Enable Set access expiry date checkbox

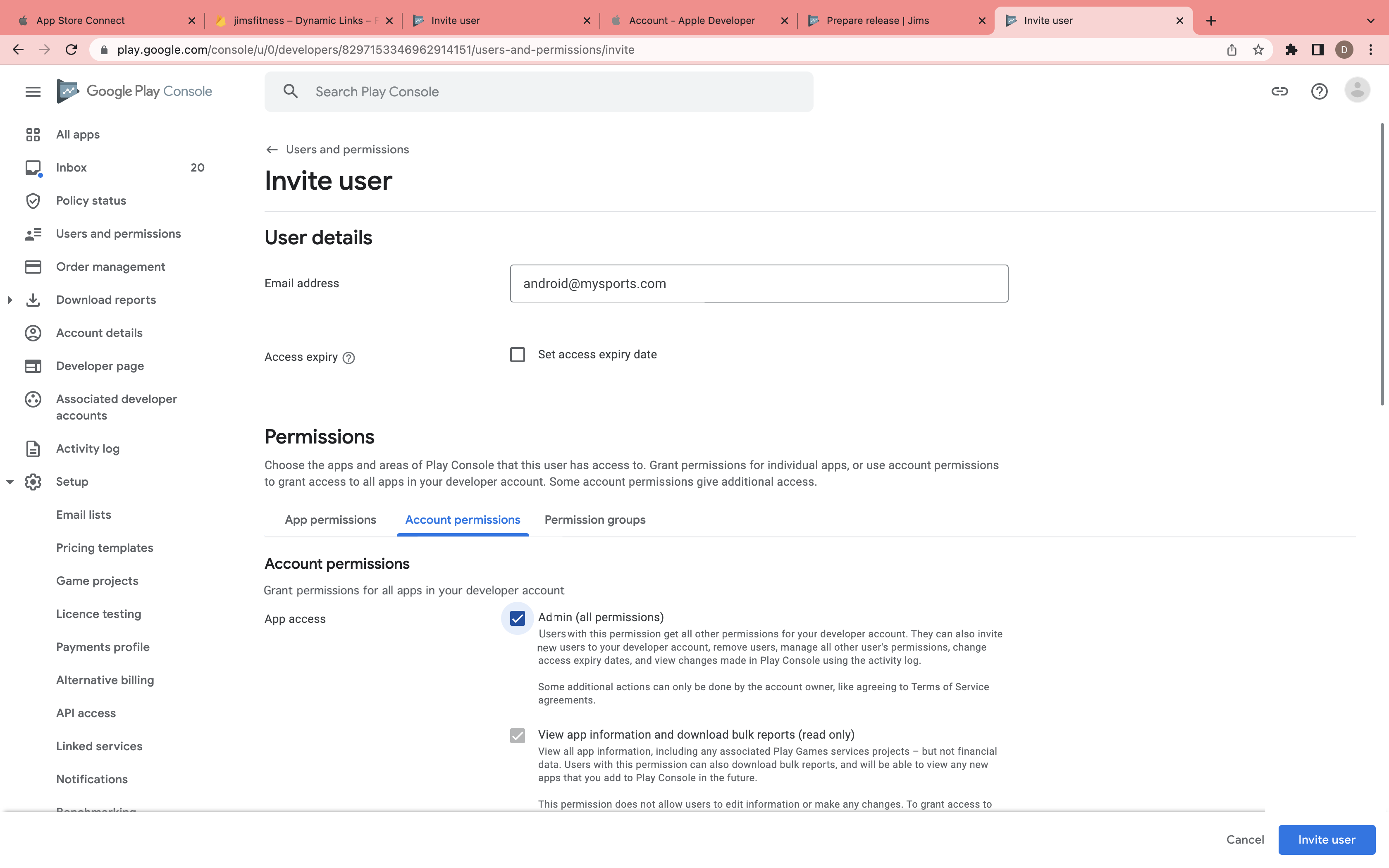tap(517, 355)
